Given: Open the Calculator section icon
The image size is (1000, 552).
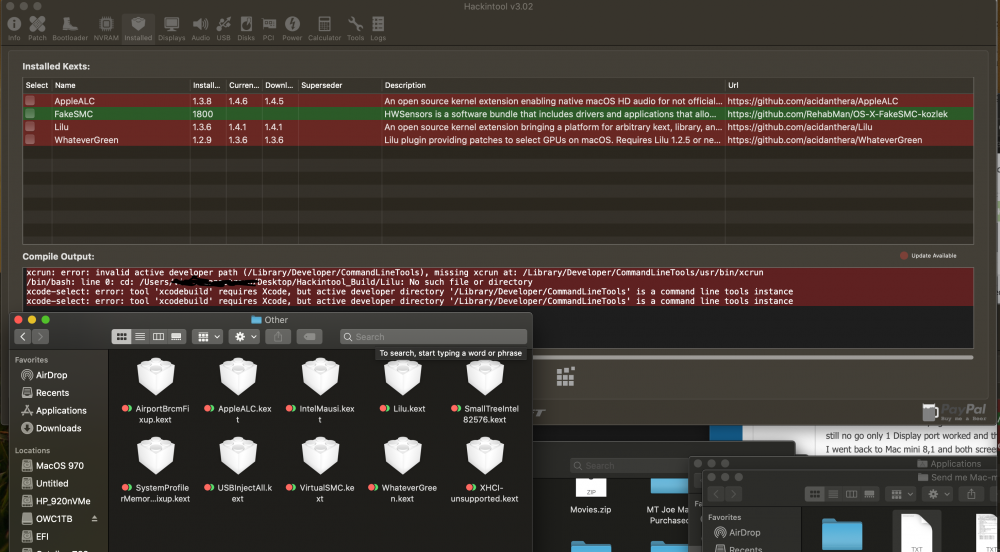Looking at the screenshot, I should [325, 29].
